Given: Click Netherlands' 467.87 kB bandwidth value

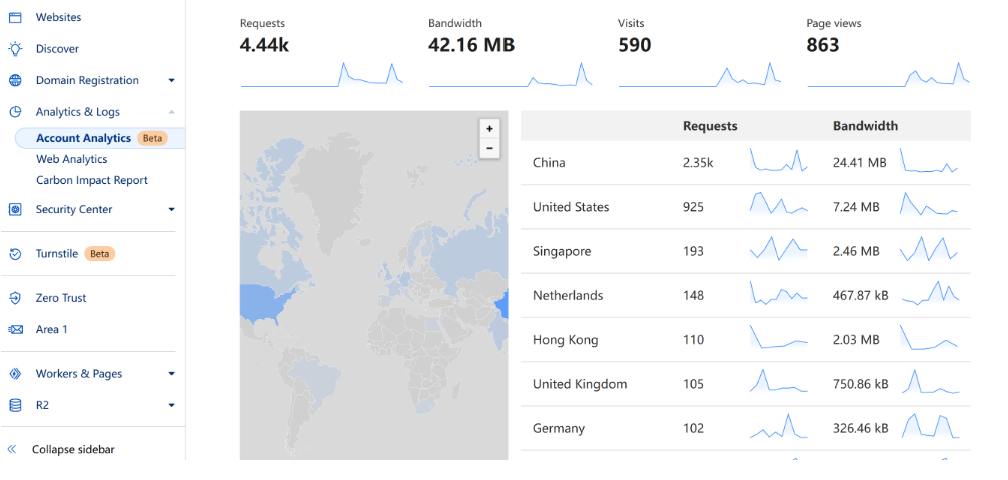Looking at the screenshot, I should (x=861, y=296).
